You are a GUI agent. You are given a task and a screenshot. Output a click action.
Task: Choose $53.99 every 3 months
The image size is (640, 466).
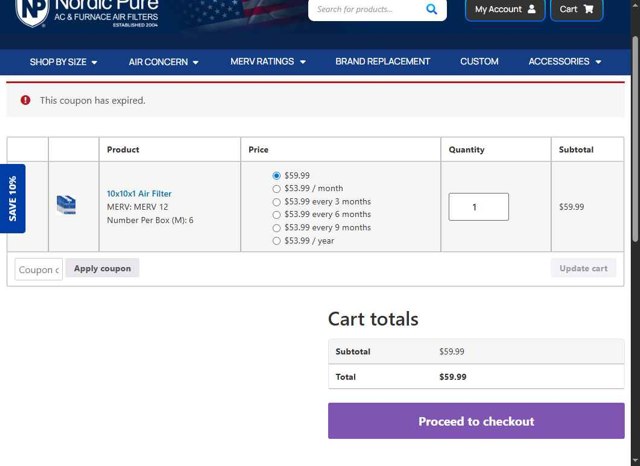[x=276, y=202]
